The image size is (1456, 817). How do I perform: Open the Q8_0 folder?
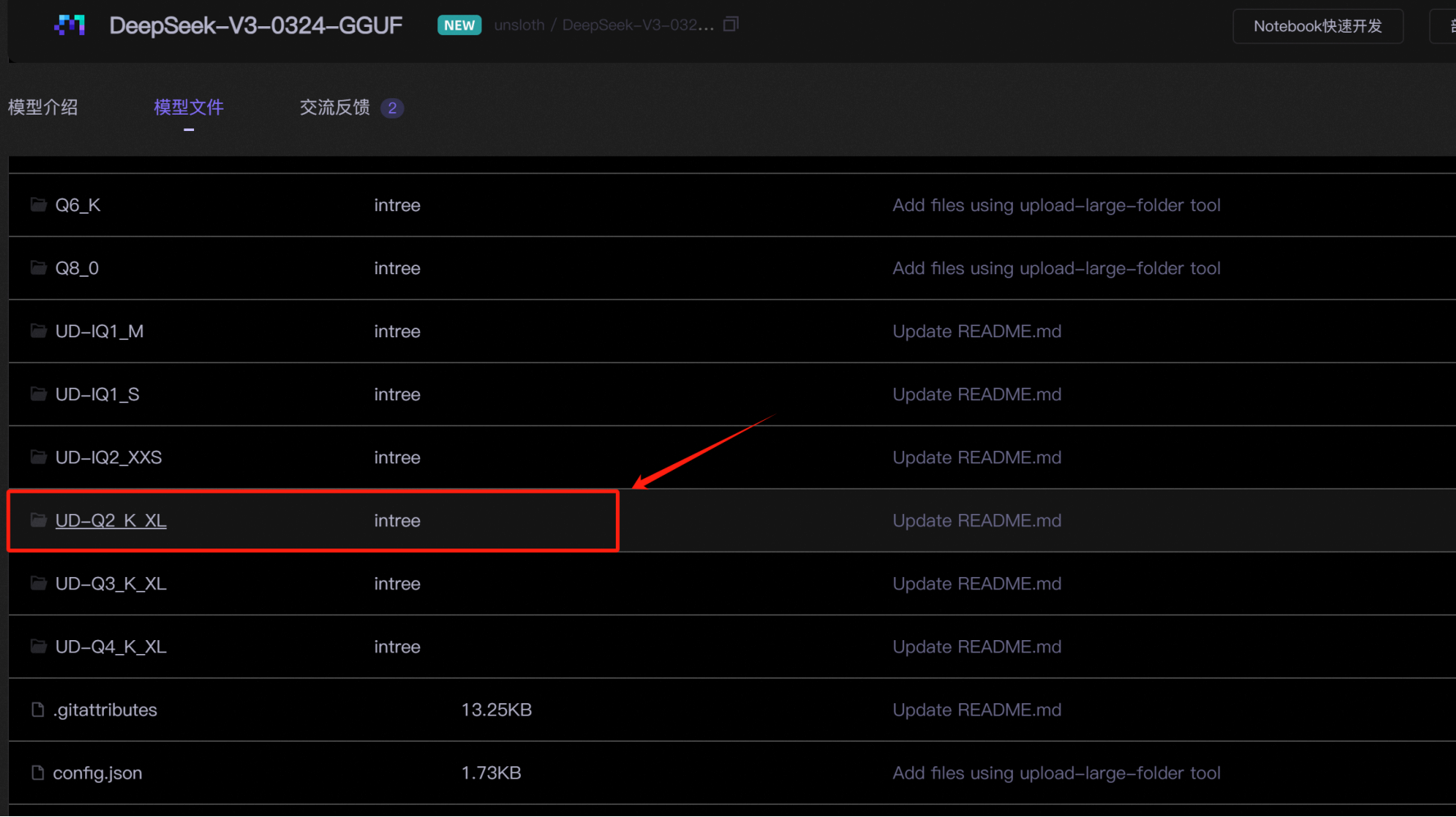tap(77, 268)
